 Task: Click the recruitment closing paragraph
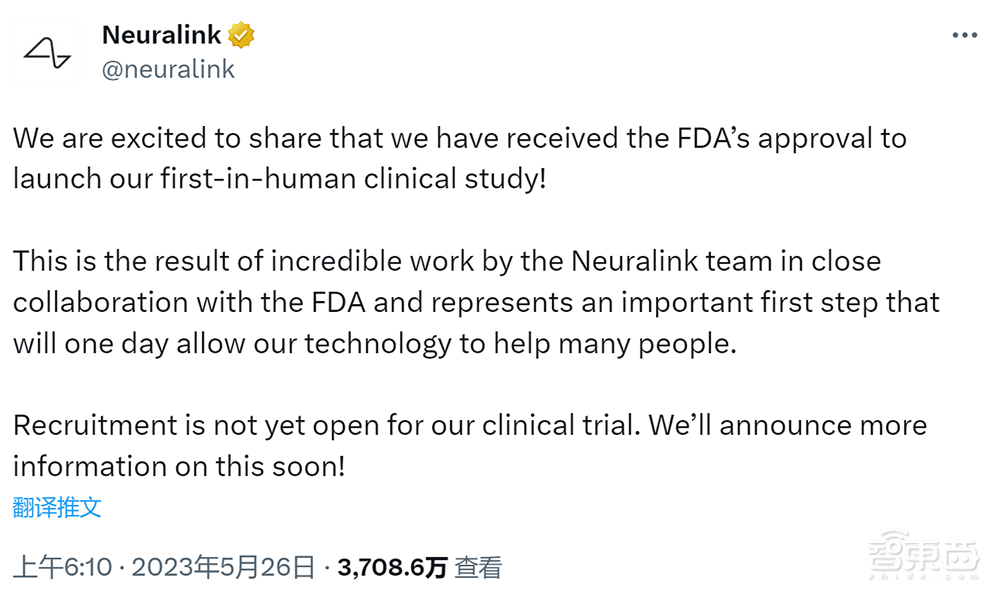coord(470,445)
